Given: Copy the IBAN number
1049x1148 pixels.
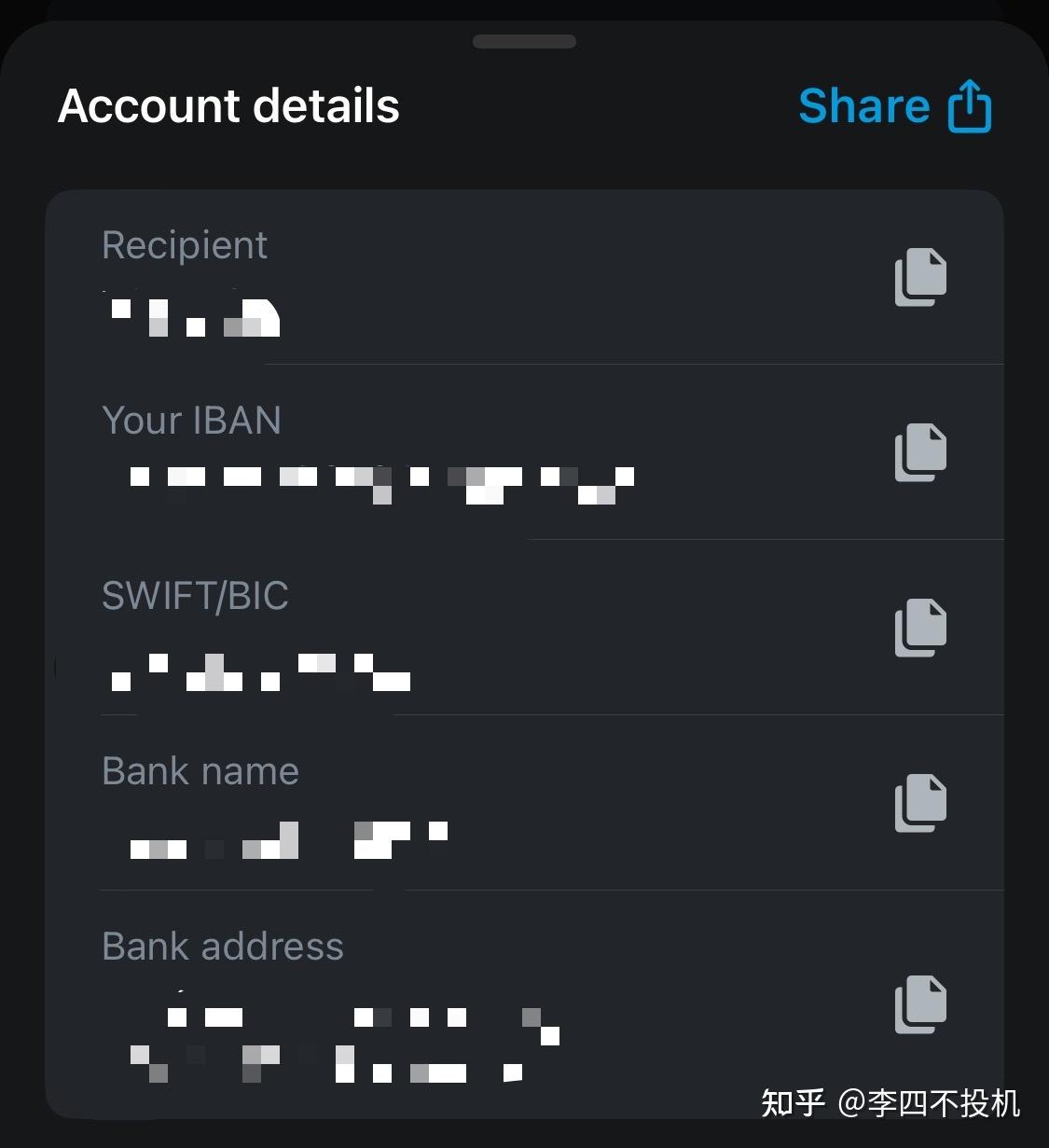Looking at the screenshot, I should 920,452.
